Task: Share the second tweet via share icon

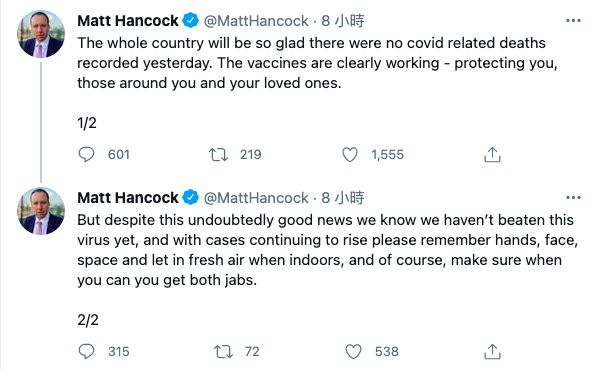Action: pyautogui.click(x=492, y=351)
